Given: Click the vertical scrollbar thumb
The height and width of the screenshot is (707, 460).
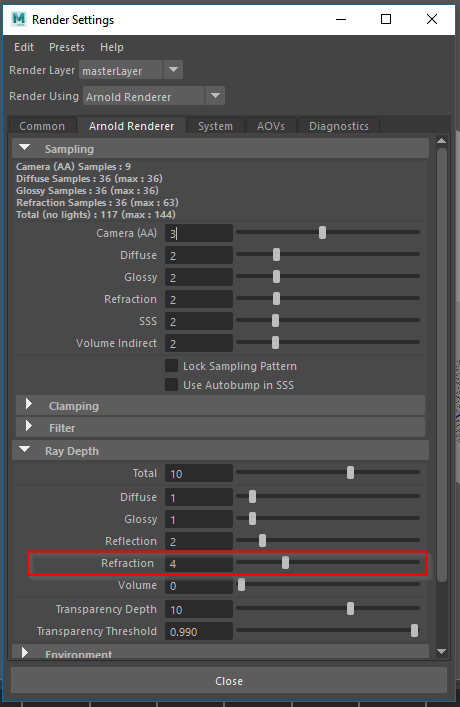Looking at the screenshot, I should pyautogui.click(x=442, y=364).
